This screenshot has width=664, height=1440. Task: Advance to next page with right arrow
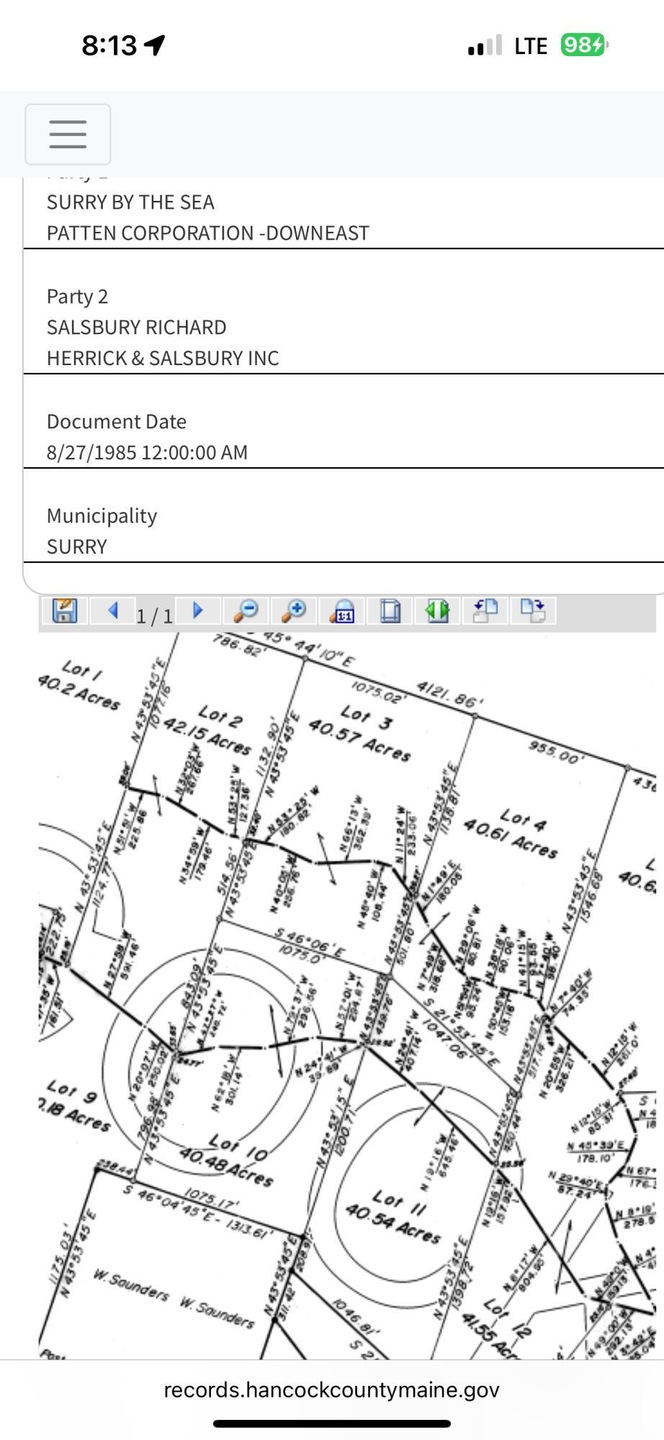[x=197, y=610]
